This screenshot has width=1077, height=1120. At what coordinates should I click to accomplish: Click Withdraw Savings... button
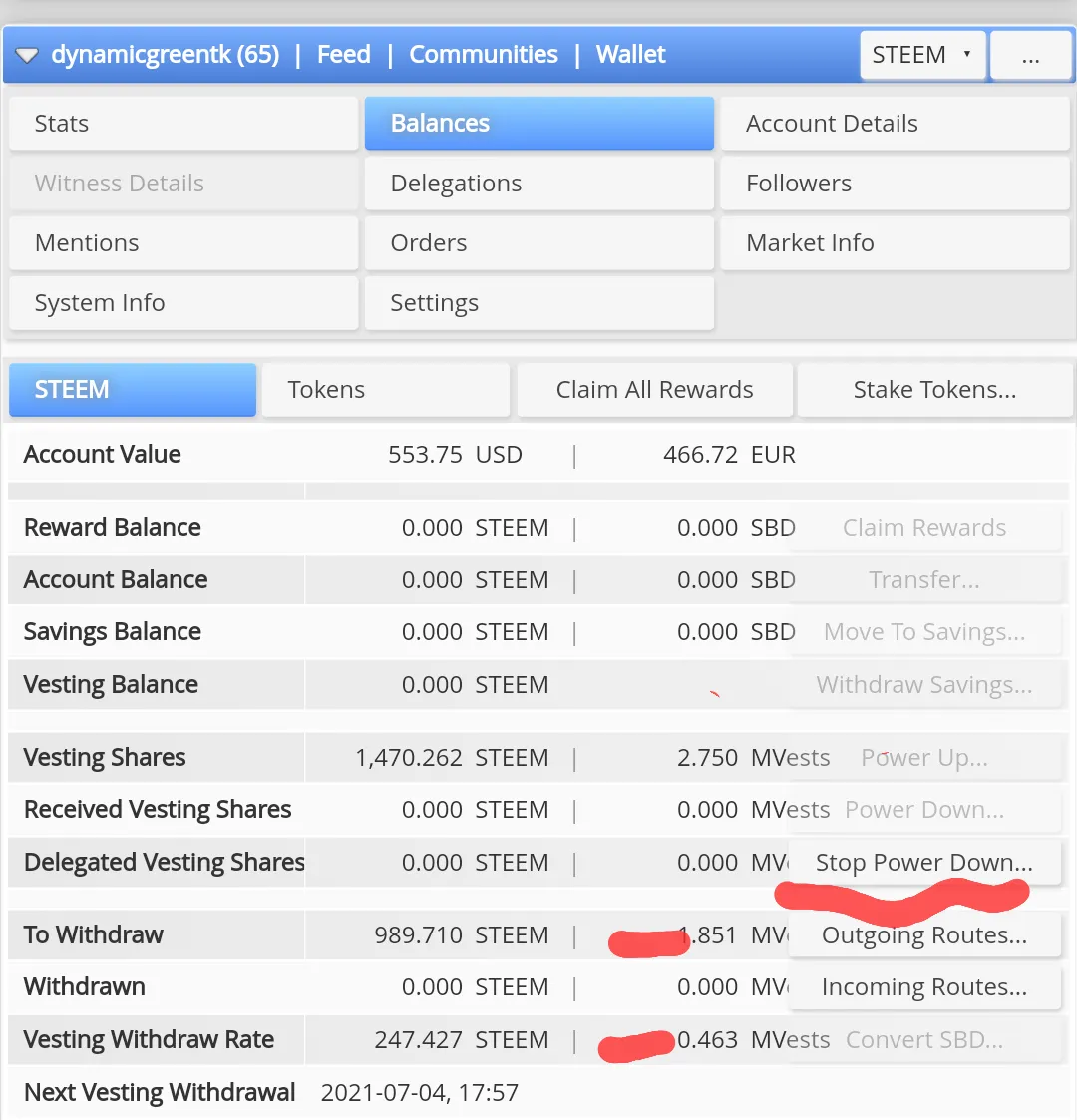(x=924, y=685)
